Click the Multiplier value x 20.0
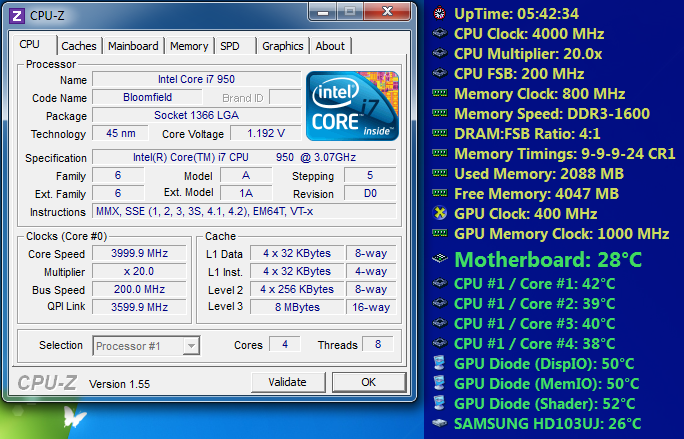Screen dimensions: 684x439 (140, 271)
